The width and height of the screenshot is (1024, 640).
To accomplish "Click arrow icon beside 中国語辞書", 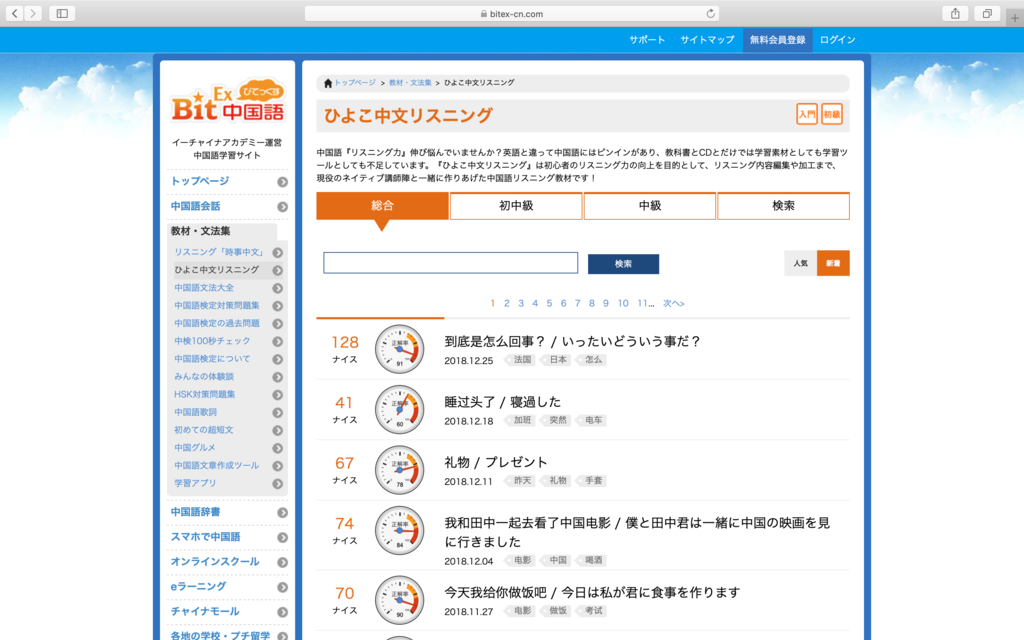I will (282, 512).
